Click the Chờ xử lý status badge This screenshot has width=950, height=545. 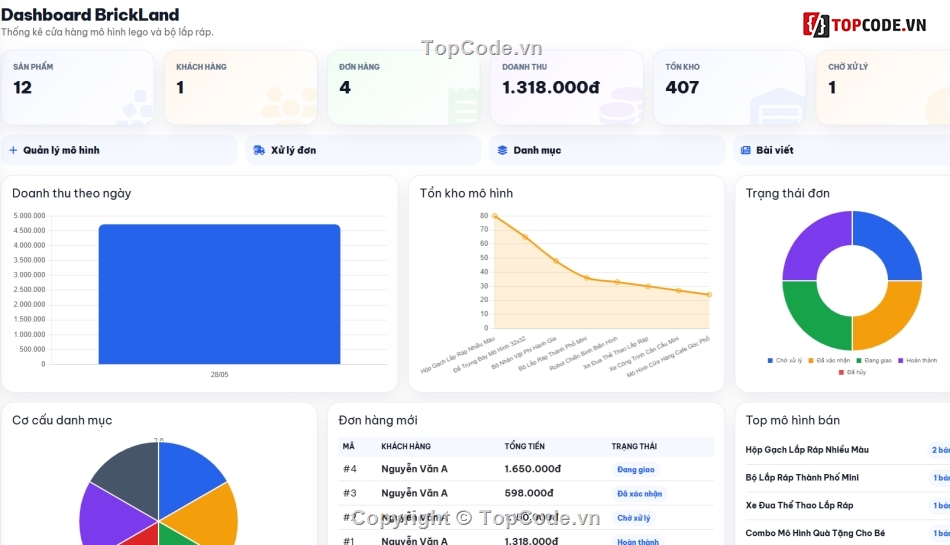[x=634, y=518]
